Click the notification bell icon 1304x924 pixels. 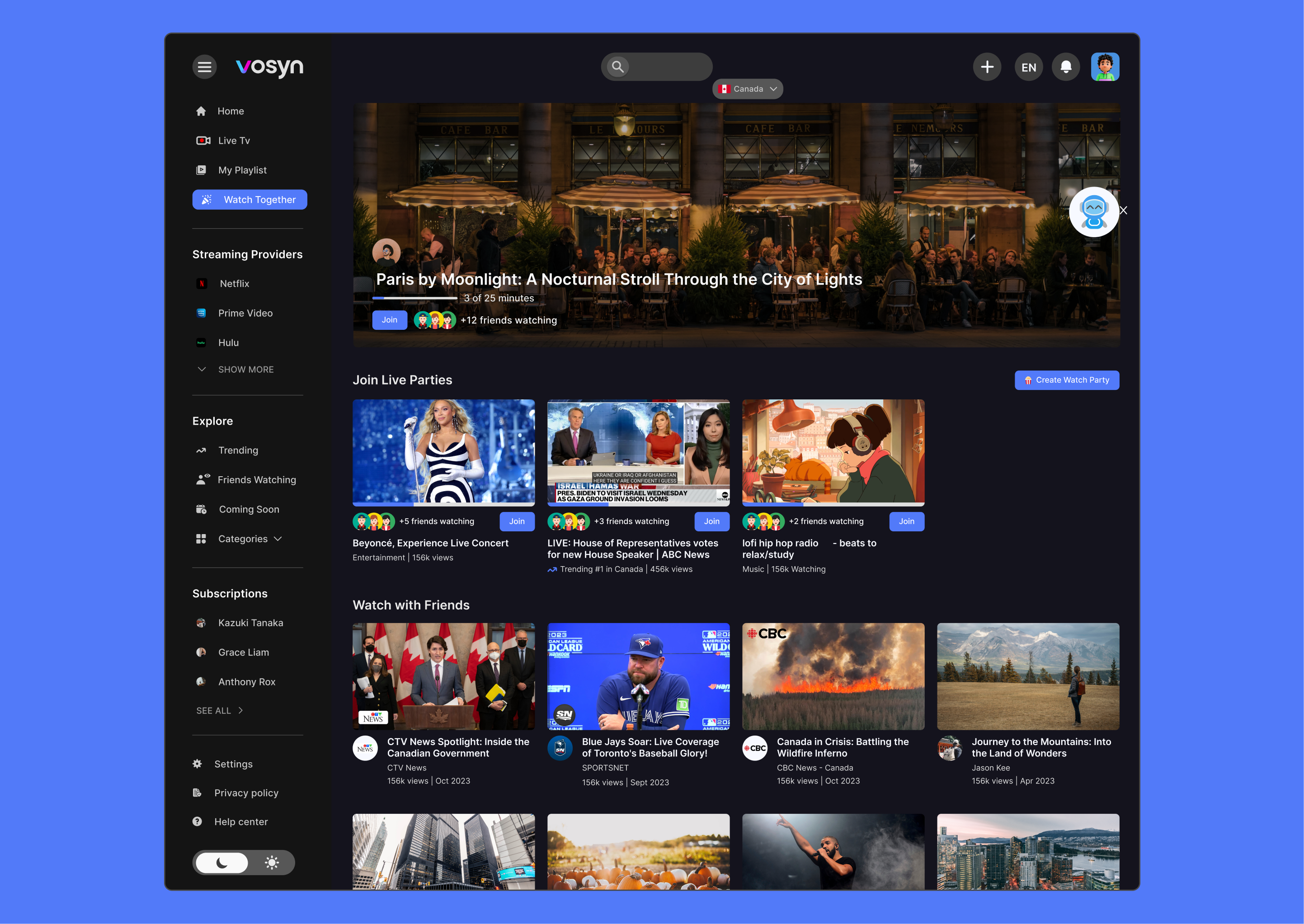tap(1065, 67)
